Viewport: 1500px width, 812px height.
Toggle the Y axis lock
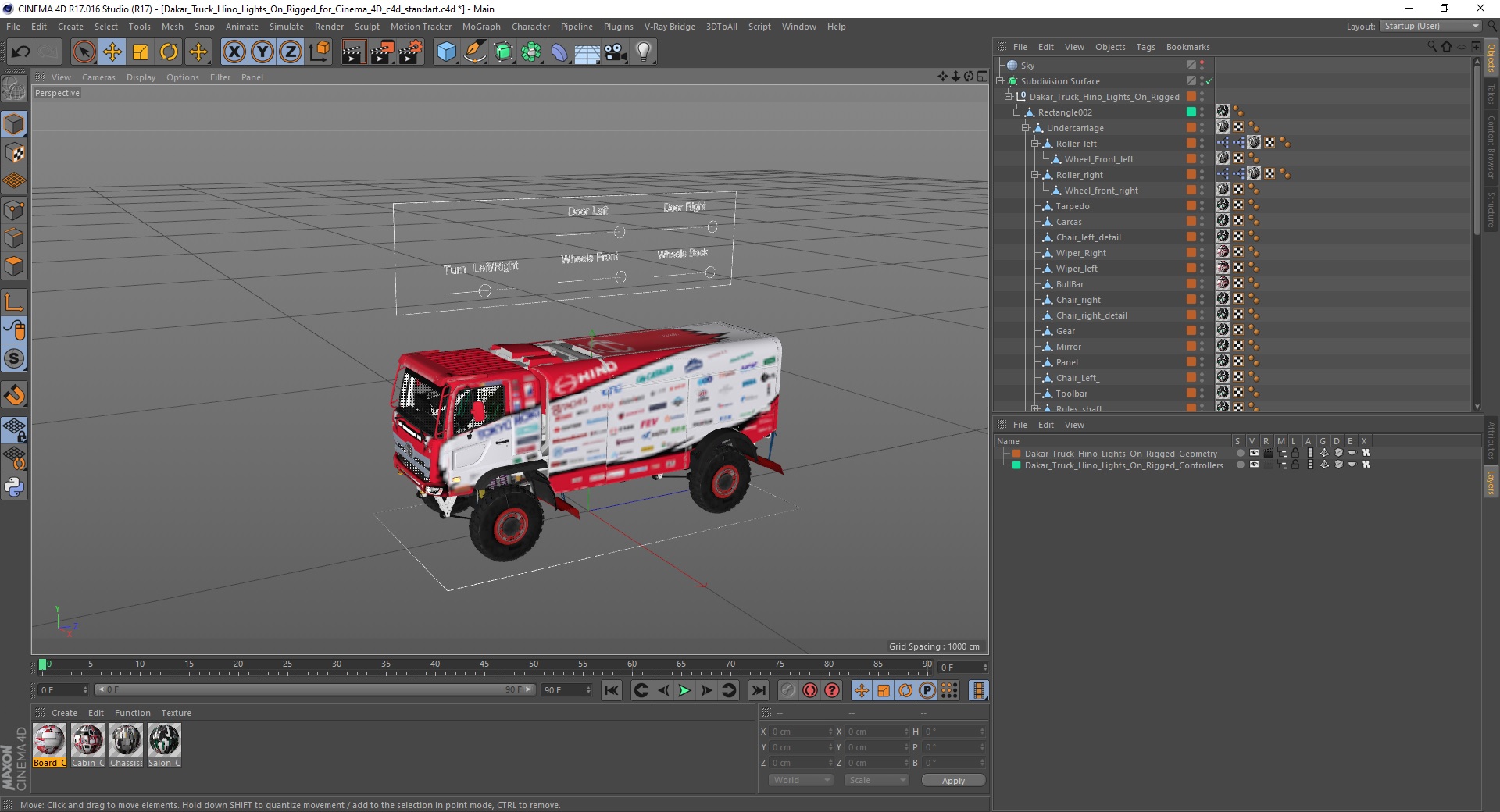[x=262, y=52]
